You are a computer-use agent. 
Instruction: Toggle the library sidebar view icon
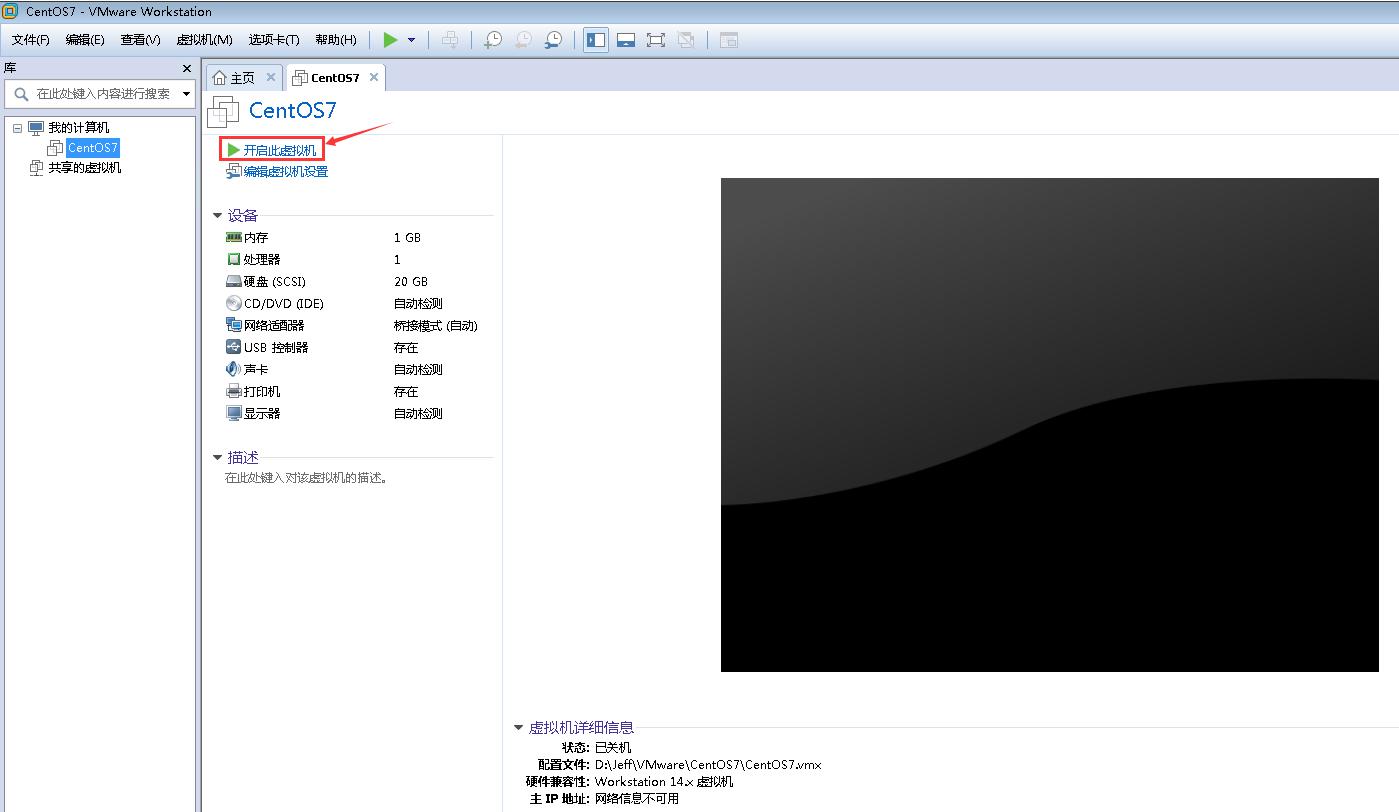pyautogui.click(x=596, y=40)
